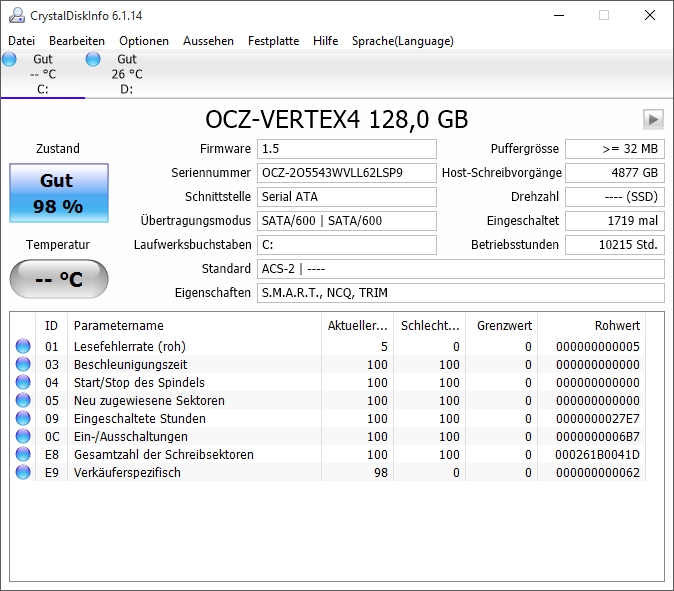Close the CrystalDiskInfo window

[x=649, y=15]
